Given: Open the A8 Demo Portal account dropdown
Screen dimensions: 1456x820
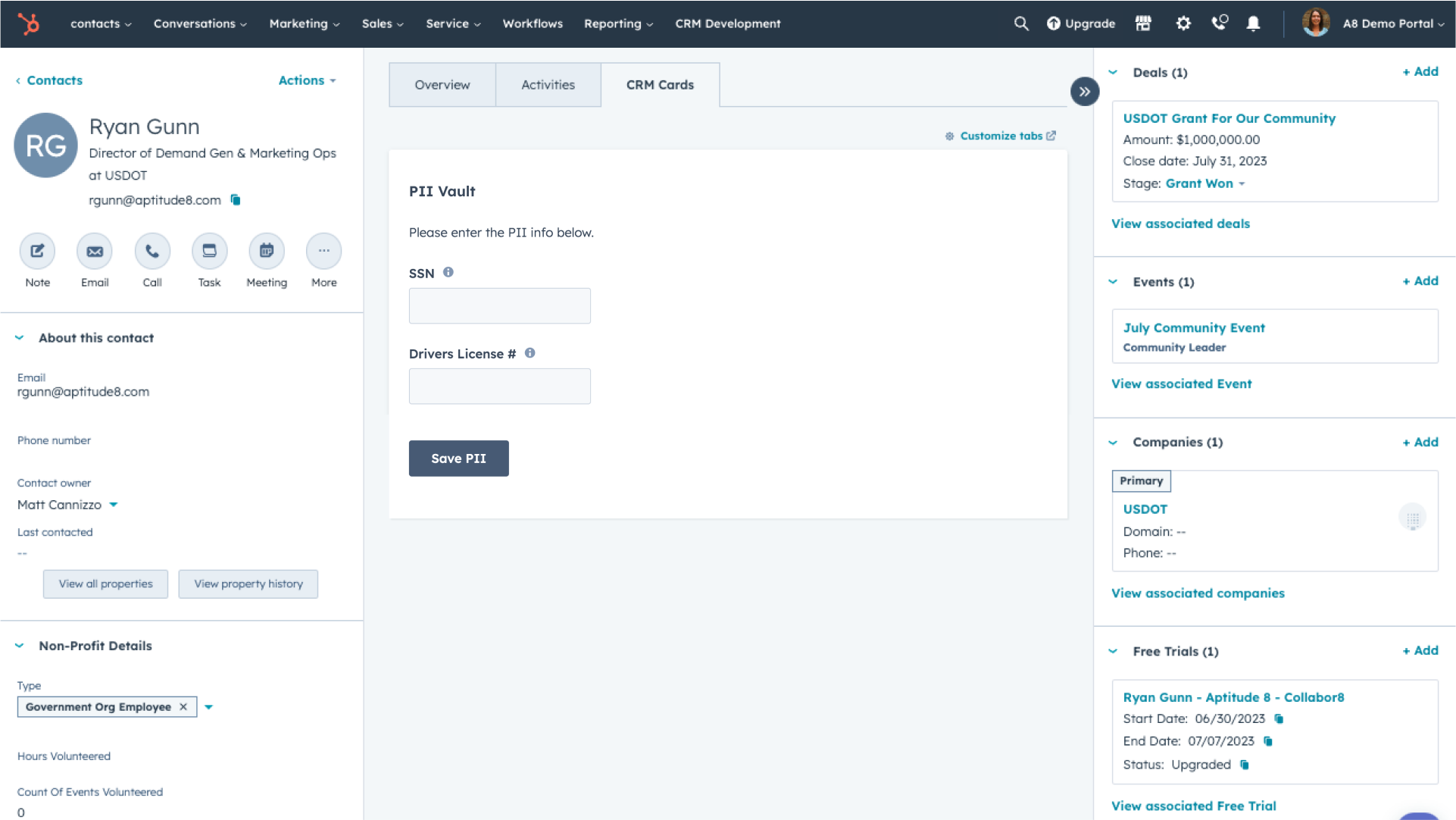Looking at the screenshot, I should [x=1393, y=23].
